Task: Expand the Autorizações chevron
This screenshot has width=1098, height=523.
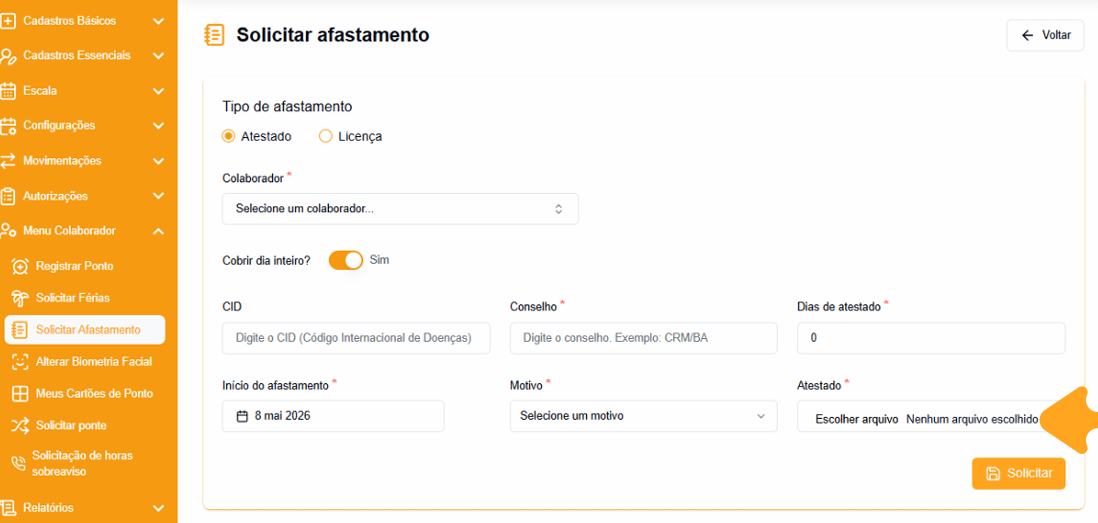Action: [x=158, y=196]
